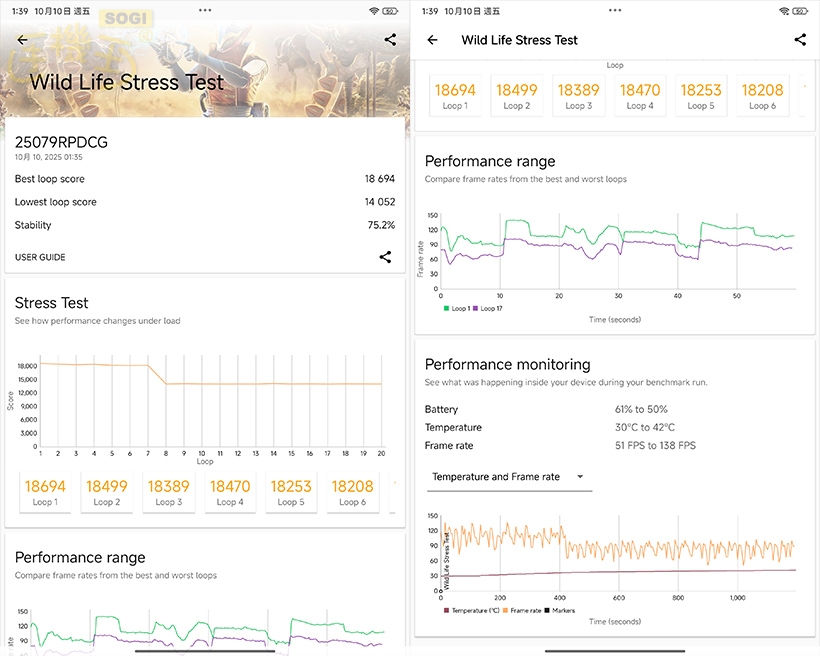Tap share icon in left top bar
This screenshot has width=820, height=656.
click(x=390, y=40)
